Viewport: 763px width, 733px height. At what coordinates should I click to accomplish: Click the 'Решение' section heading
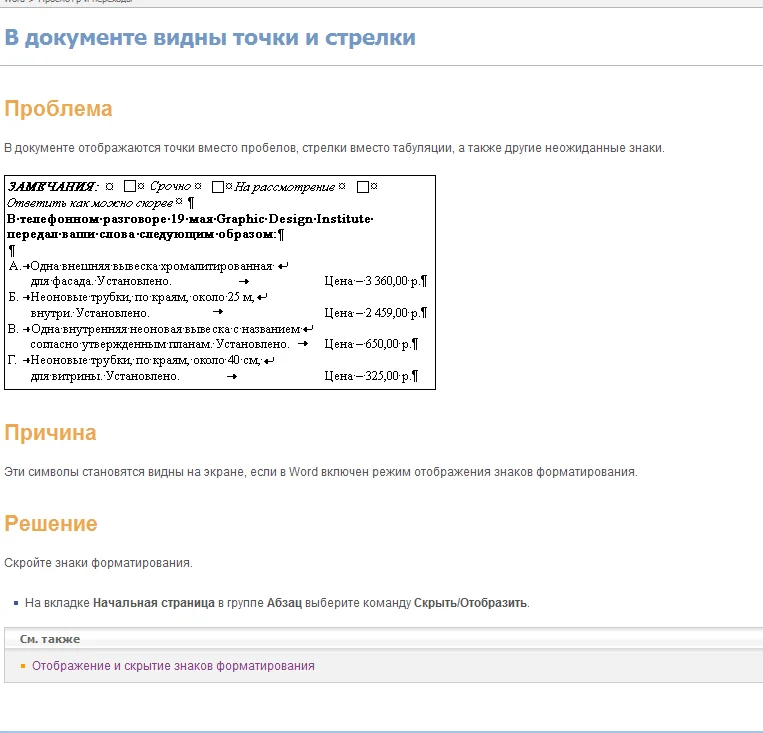51,523
